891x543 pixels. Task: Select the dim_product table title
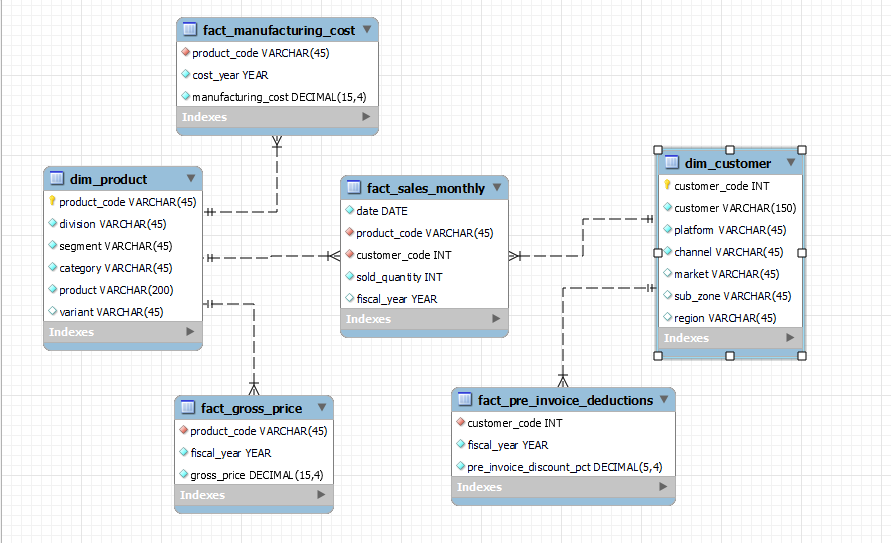pos(109,179)
